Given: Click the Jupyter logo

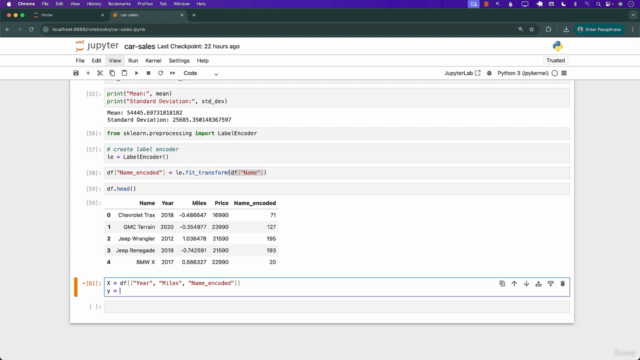Looking at the screenshot, I should coord(97,46).
